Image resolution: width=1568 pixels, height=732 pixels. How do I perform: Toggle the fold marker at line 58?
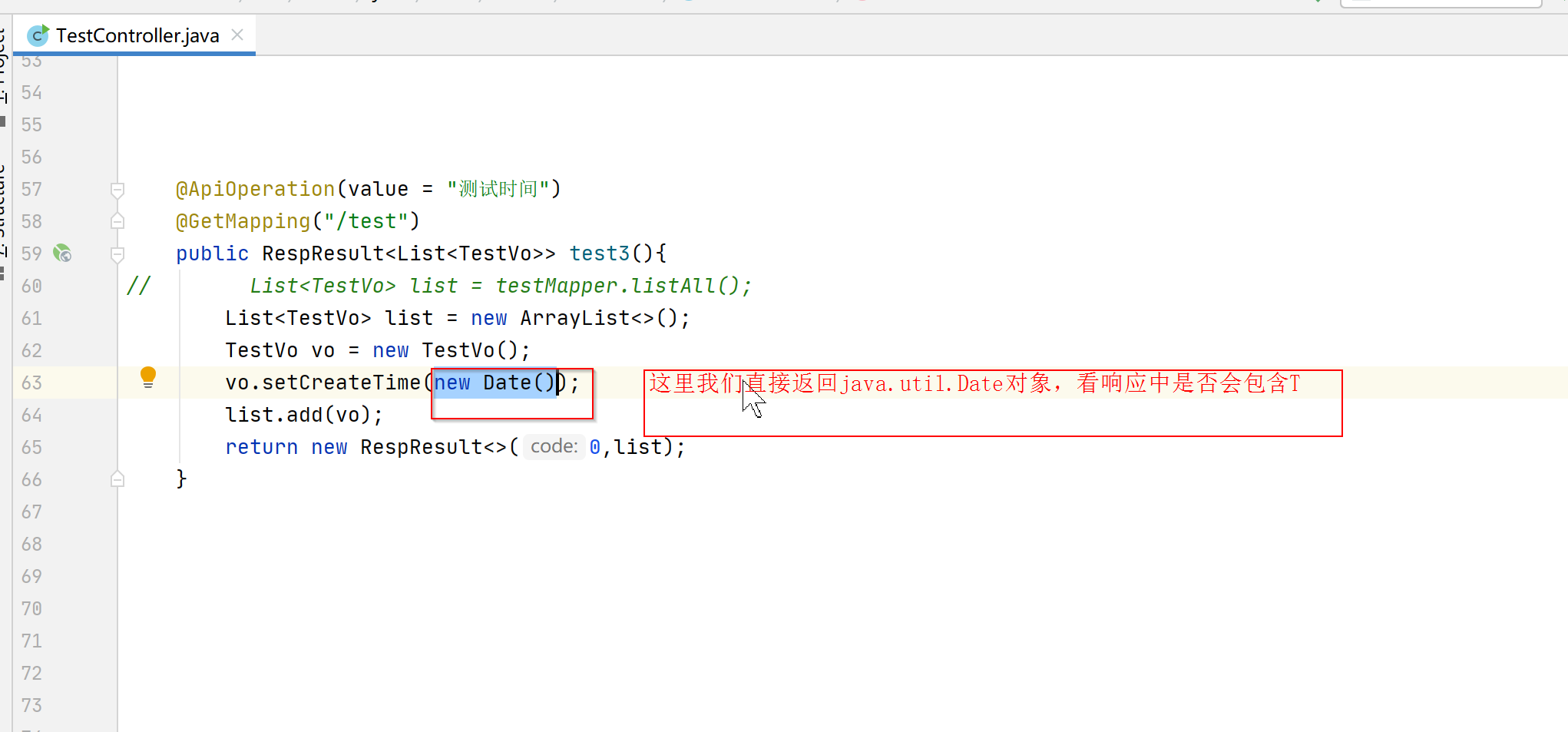pyautogui.click(x=117, y=221)
